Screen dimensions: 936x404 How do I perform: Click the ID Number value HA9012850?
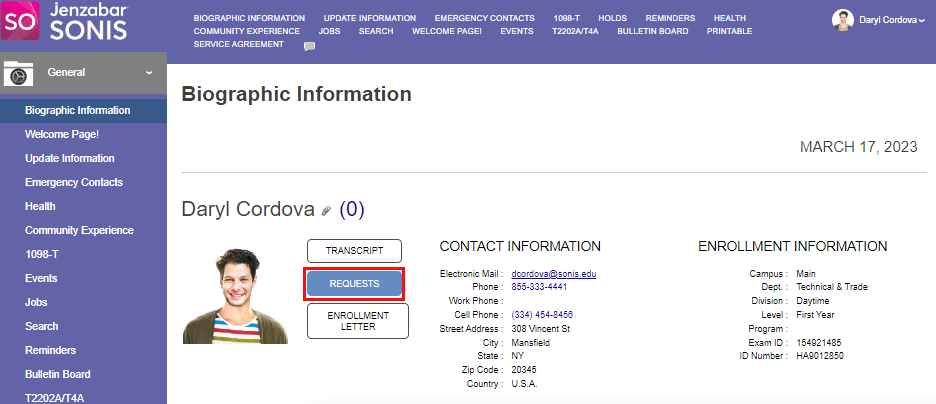(x=820, y=356)
